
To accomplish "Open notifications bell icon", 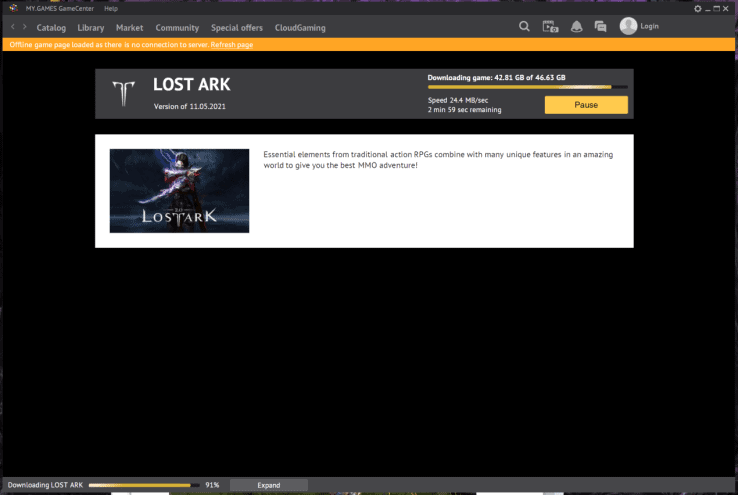I will pos(576,27).
